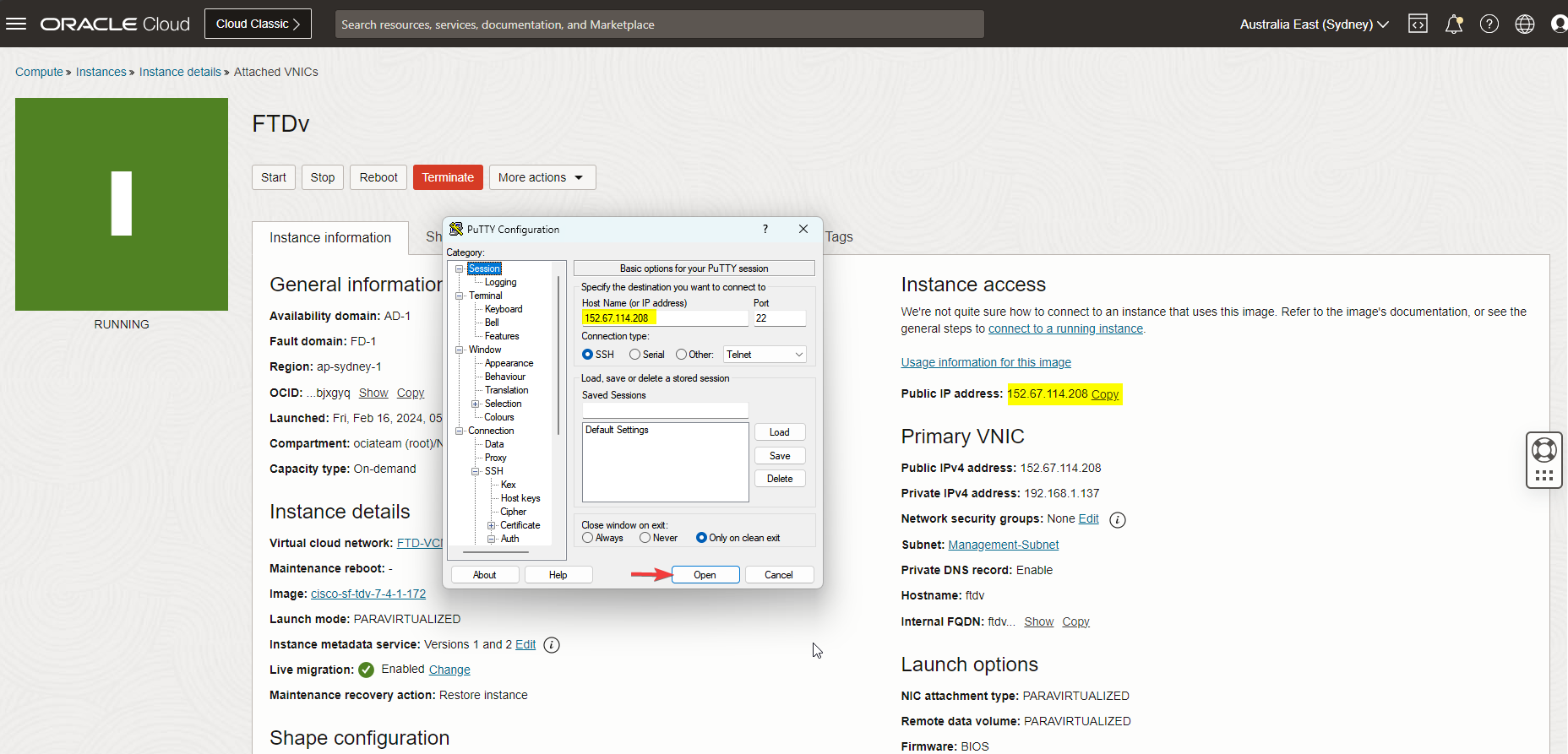Collapse the Terminal tree node
This screenshot has height=754, width=1568.
pos(460,296)
